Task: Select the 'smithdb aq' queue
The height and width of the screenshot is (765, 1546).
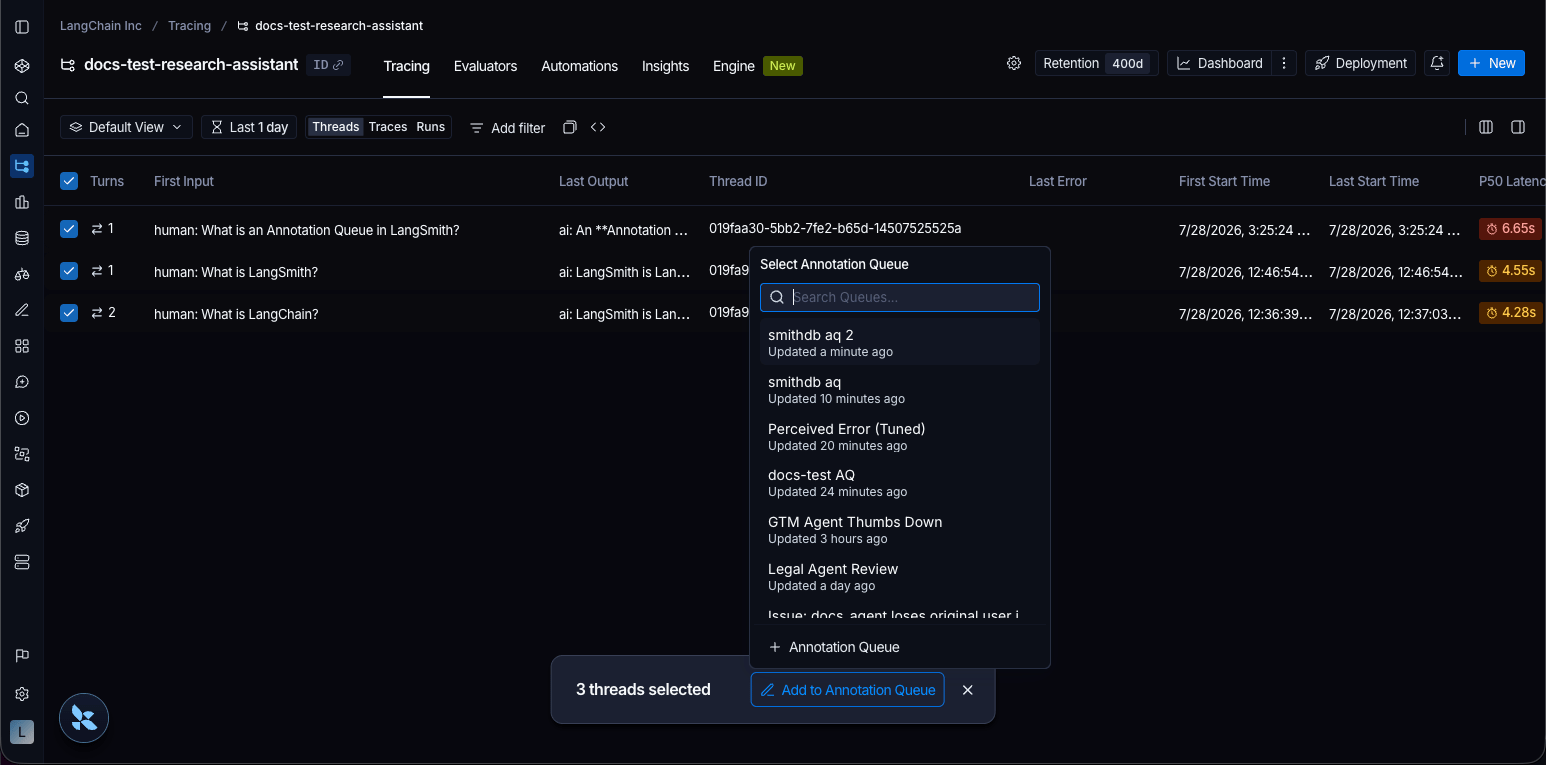Action: coord(900,389)
